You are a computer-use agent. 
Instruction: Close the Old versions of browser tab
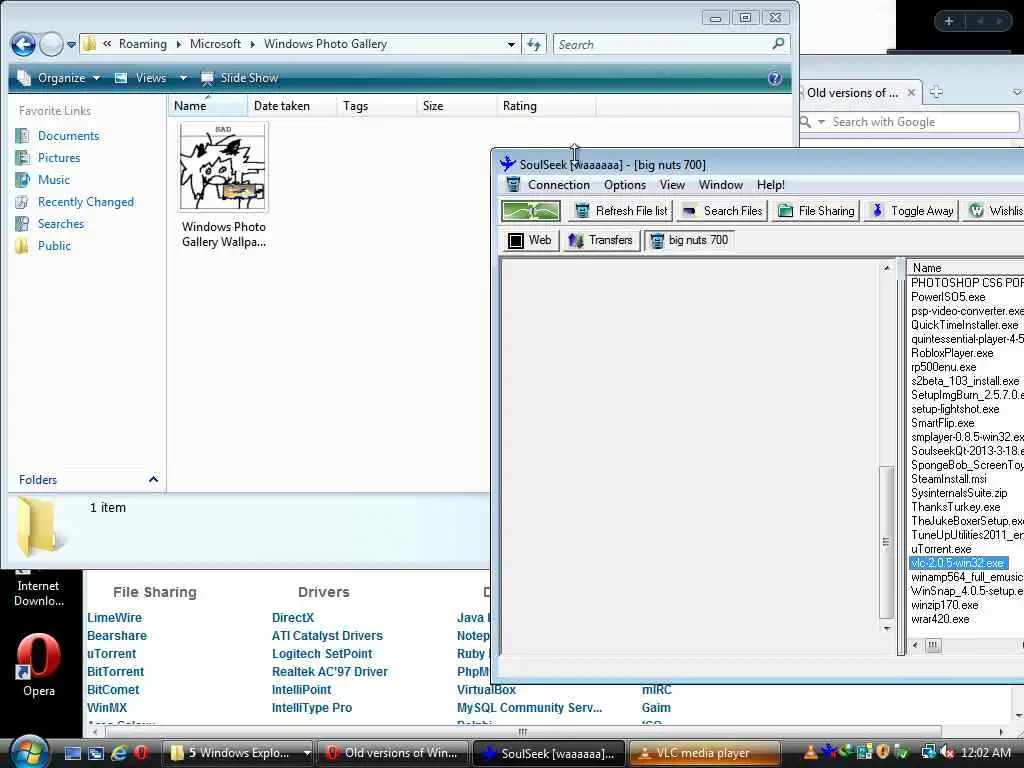pyautogui.click(x=911, y=93)
